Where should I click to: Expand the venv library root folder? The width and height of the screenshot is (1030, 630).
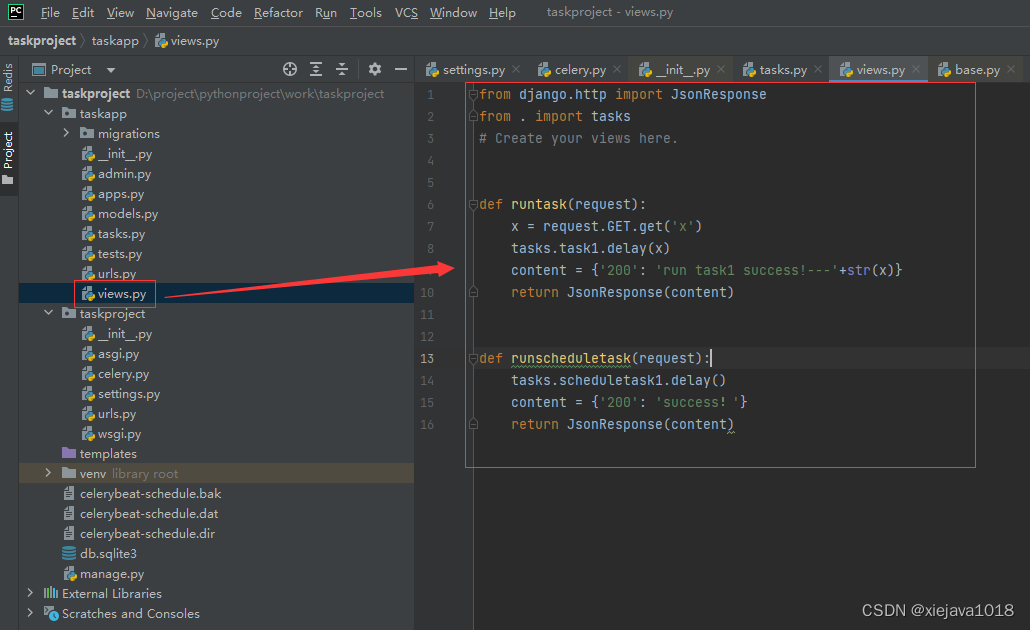pos(48,473)
